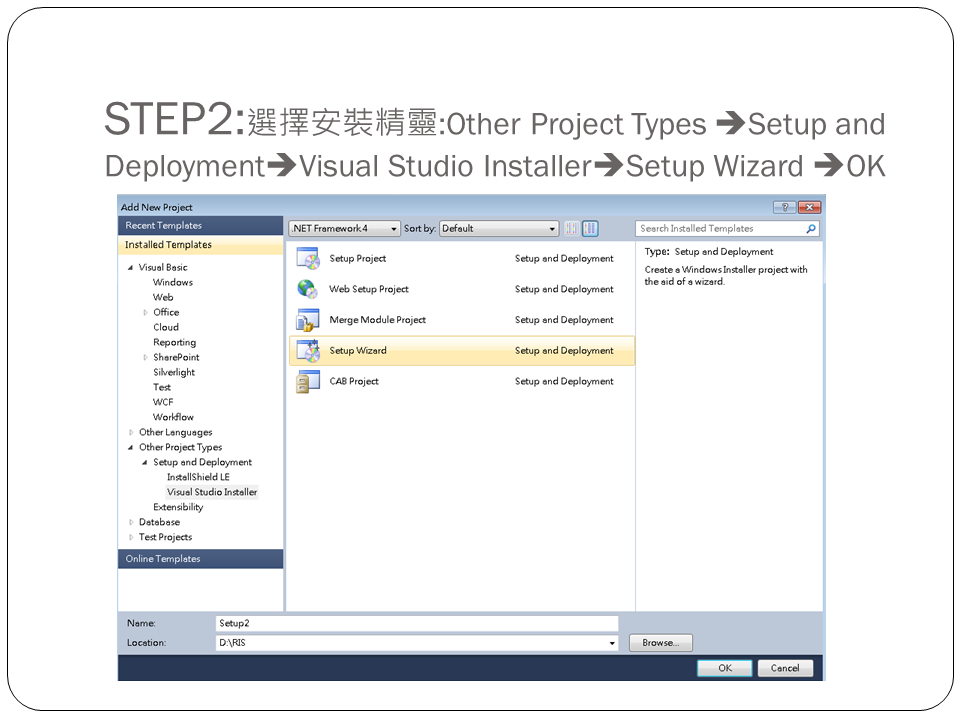Screen dimensions: 960x720
Task: Select the Visual Basic tree label
Action: tap(163, 268)
